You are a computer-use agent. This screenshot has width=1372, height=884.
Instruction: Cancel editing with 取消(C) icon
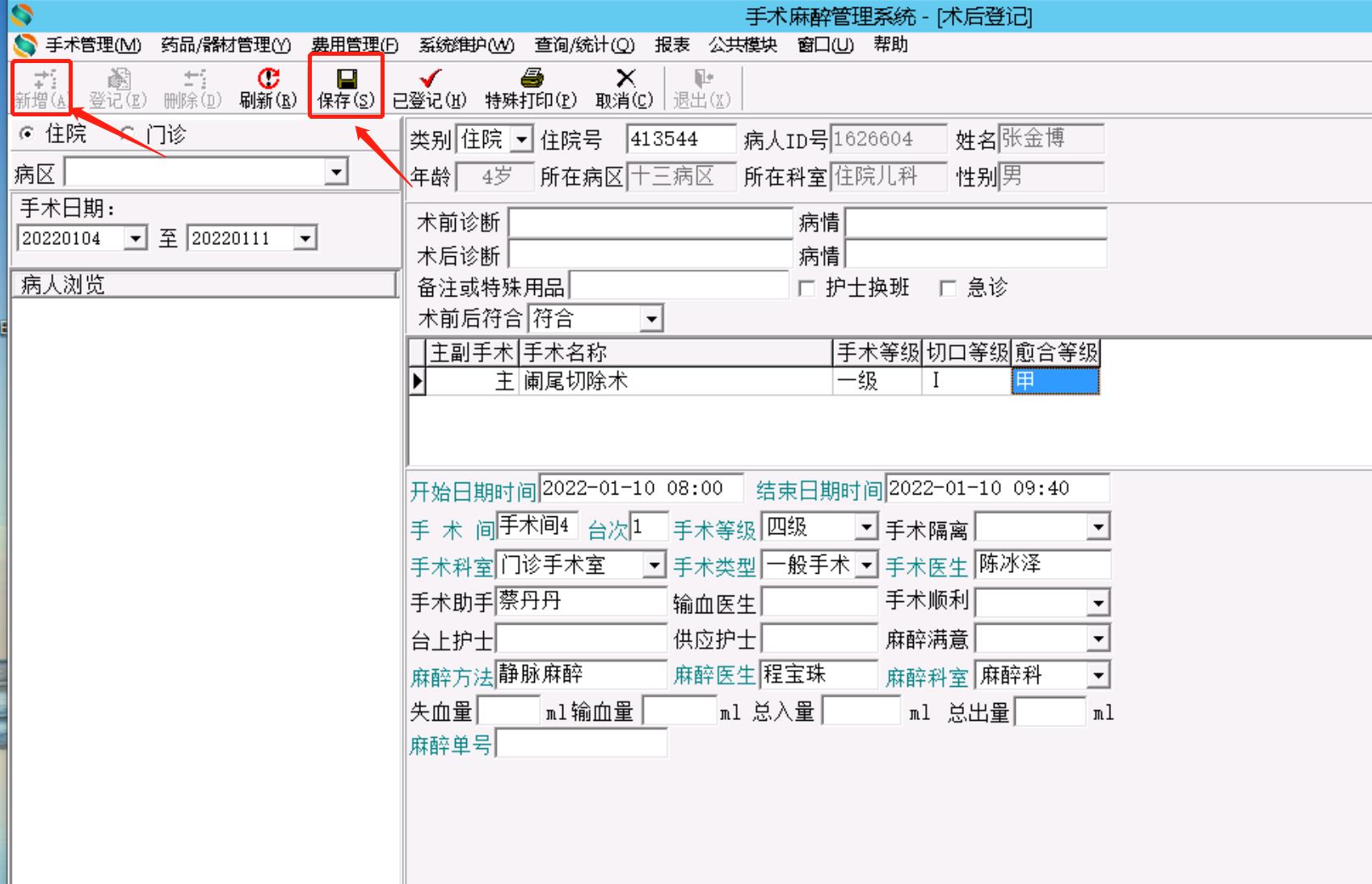click(625, 88)
